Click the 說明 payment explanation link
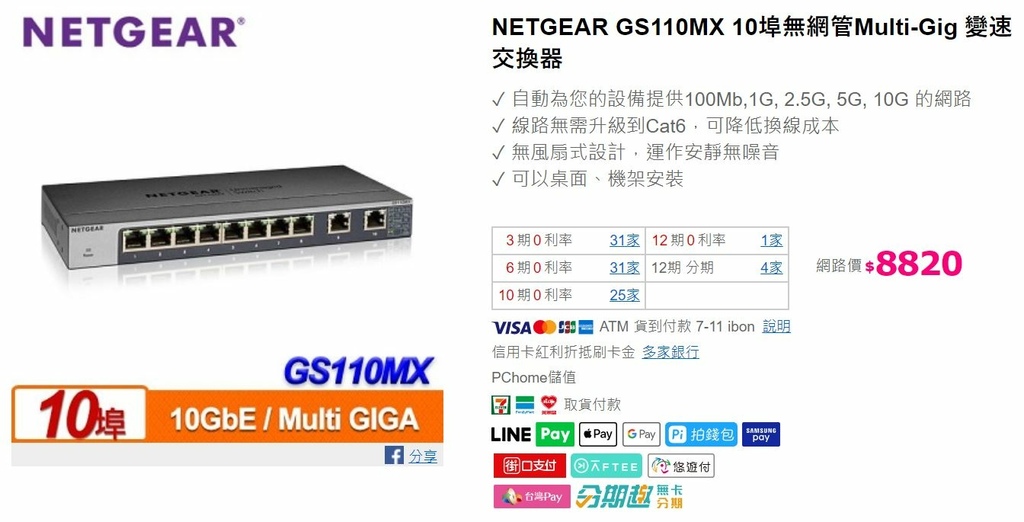Image resolution: width=1024 pixels, height=522 pixels. pyautogui.click(x=776, y=327)
